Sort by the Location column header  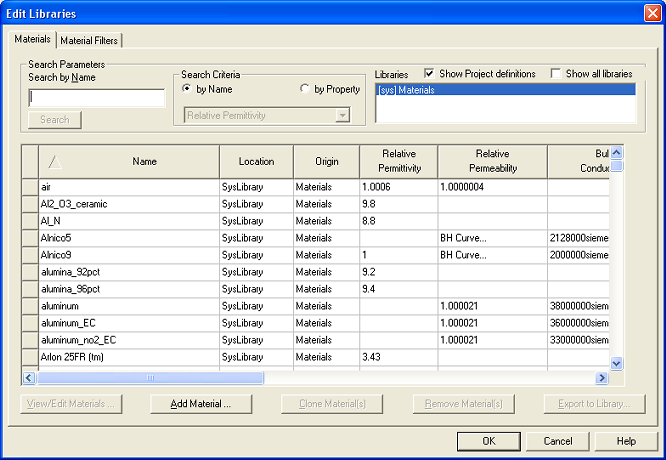(256, 161)
